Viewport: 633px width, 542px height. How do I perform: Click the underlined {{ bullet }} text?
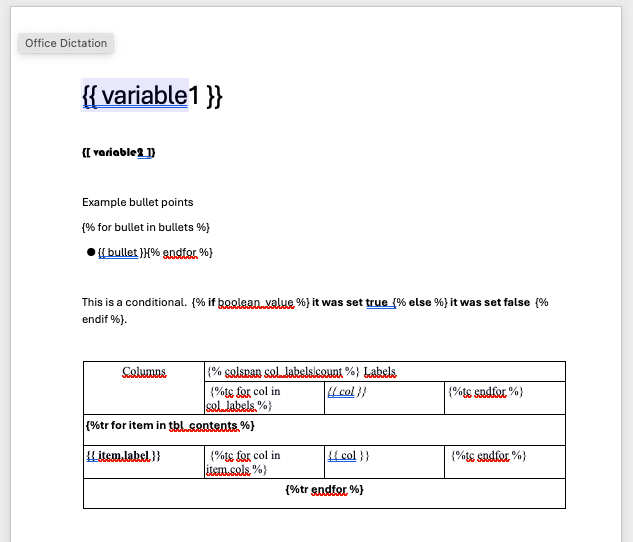(118, 252)
